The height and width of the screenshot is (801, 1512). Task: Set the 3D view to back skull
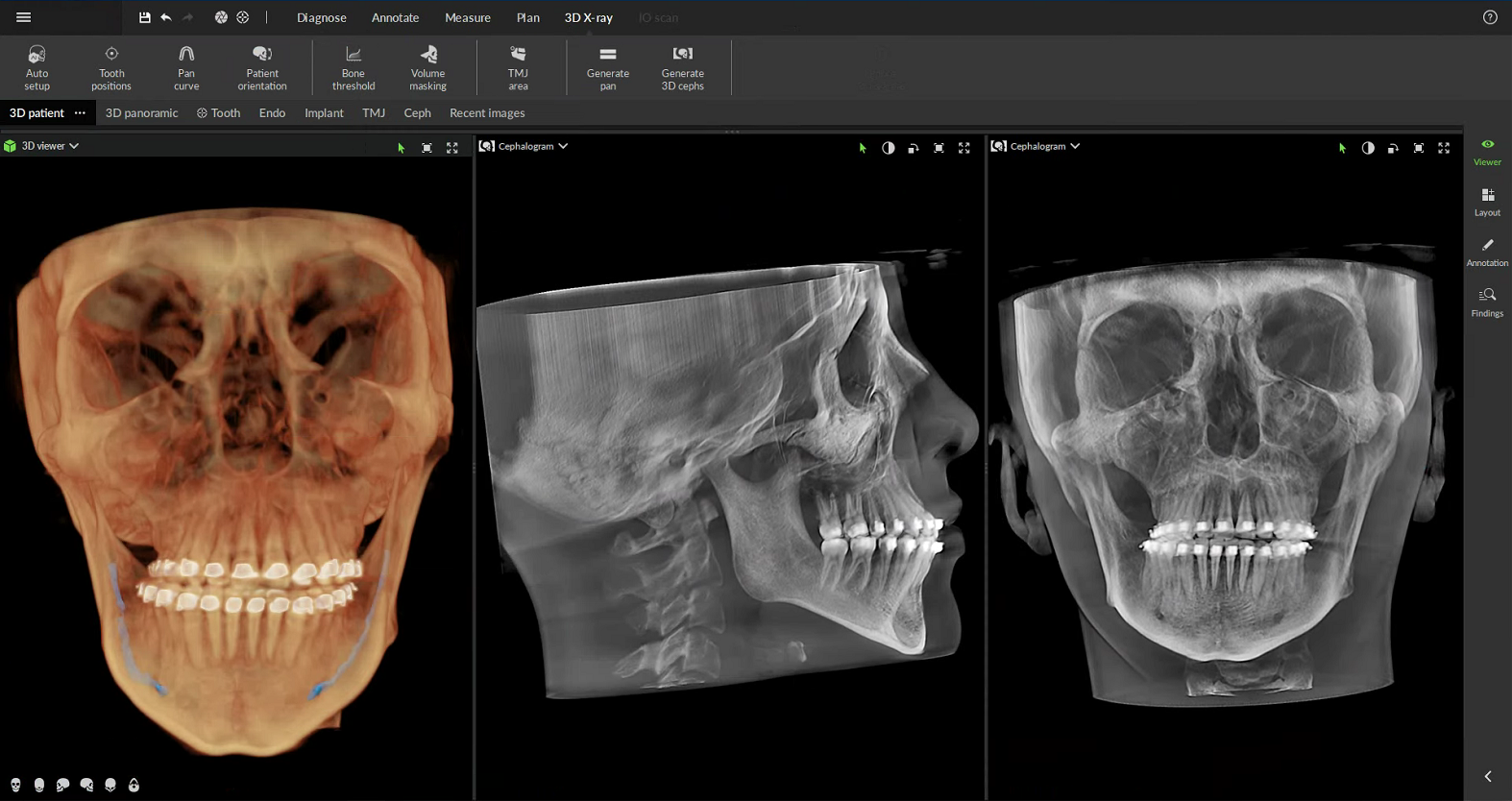pos(39,785)
